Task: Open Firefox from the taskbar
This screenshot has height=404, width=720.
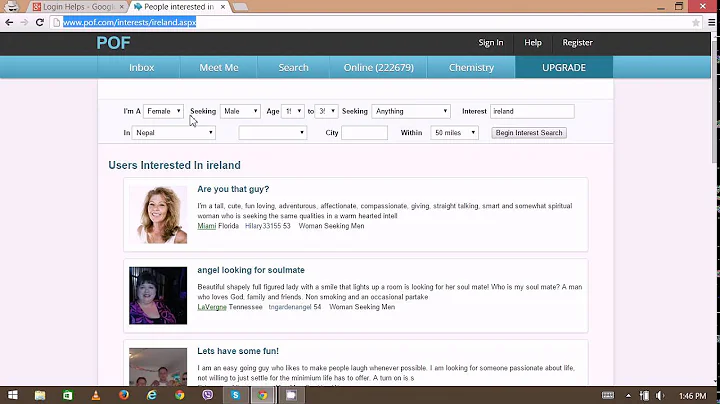Action: click(x=124, y=395)
